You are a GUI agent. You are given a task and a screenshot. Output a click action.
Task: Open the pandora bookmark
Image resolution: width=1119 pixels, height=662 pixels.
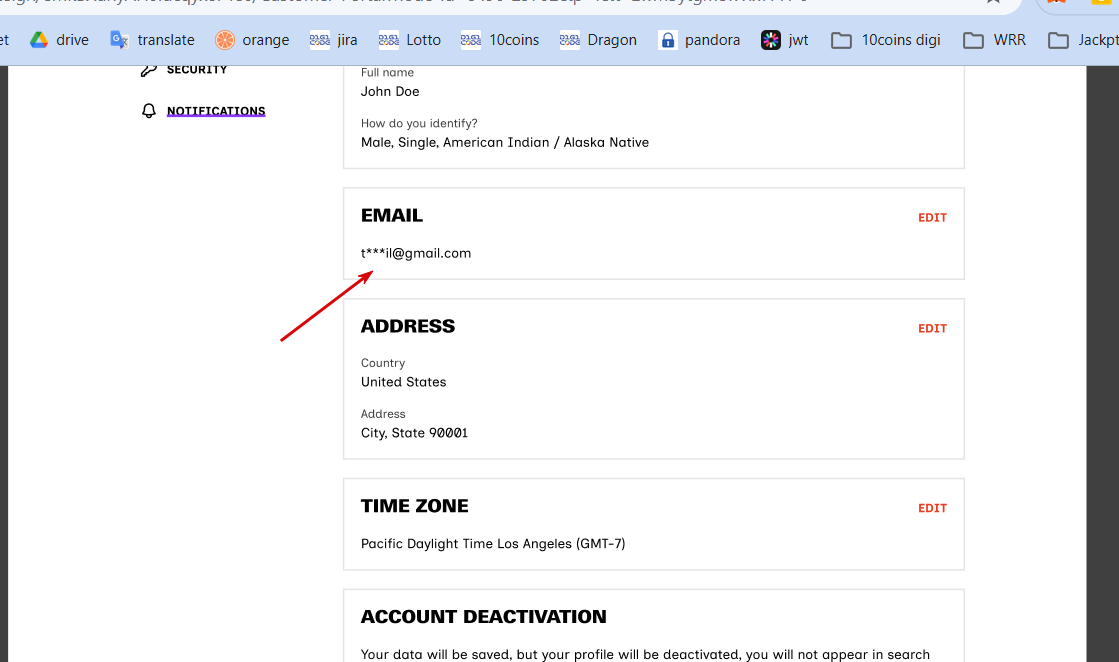tap(699, 40)
